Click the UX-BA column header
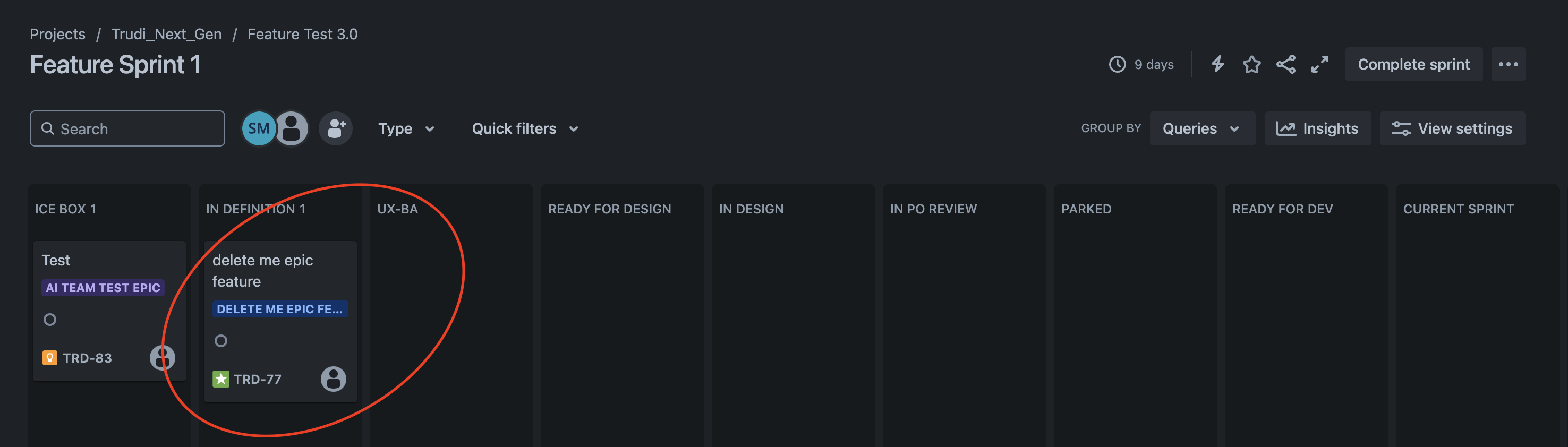The image size is (1568, 447). tap(397, 209)
